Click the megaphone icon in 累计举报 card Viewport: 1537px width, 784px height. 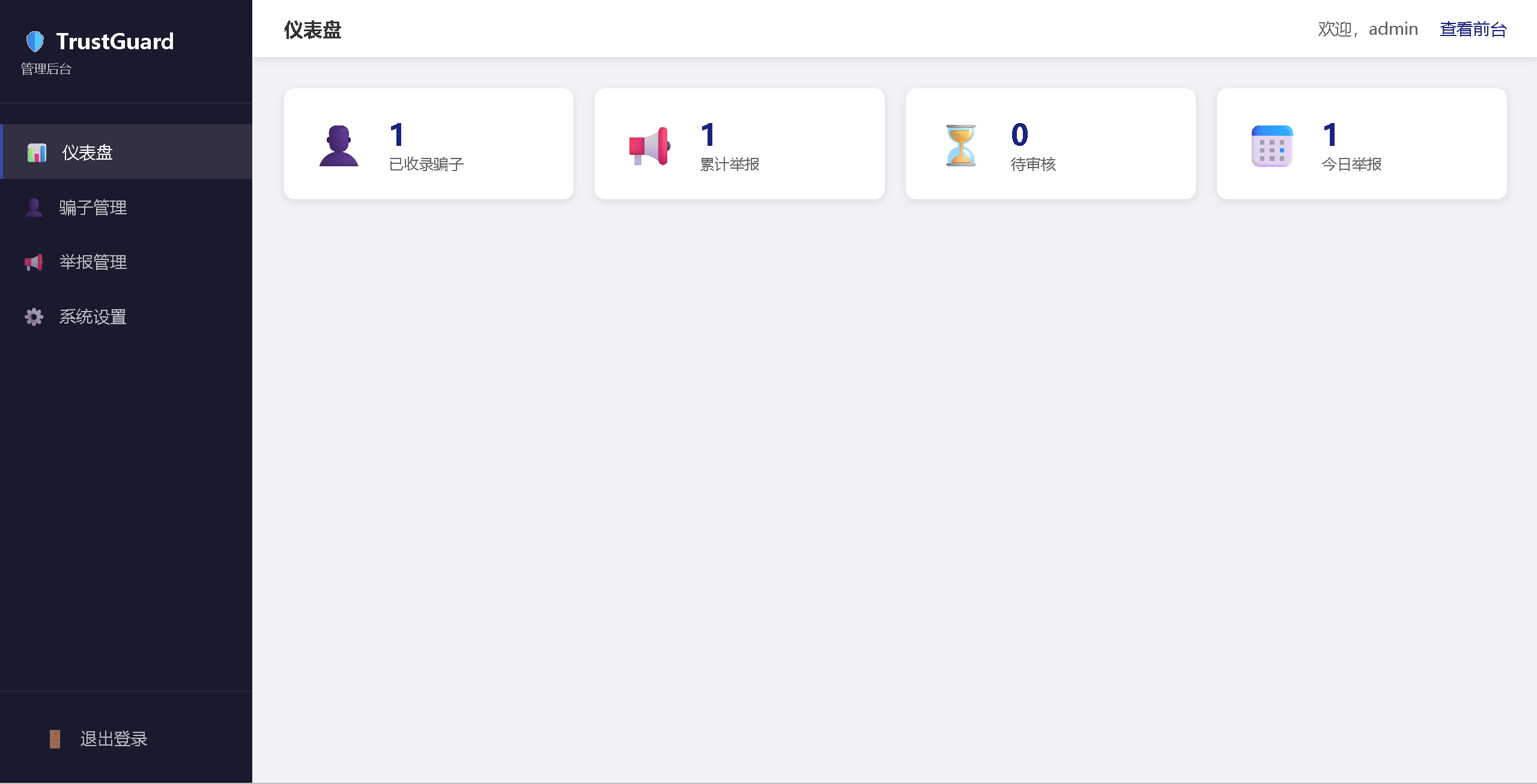point(649,145)
